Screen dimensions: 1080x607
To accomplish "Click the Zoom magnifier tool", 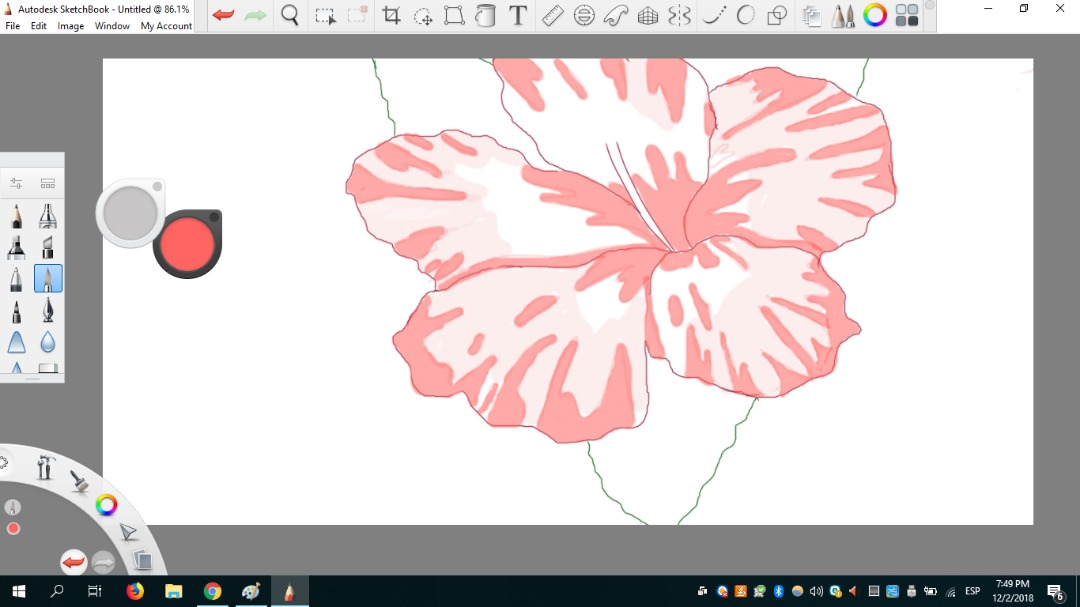I will (x=290, y=15).
